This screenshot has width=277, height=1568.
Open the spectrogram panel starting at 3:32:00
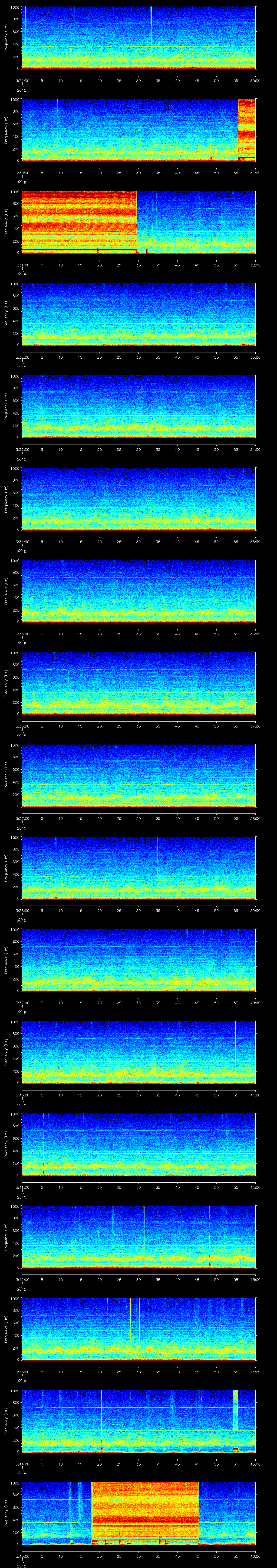pos(138,314)
